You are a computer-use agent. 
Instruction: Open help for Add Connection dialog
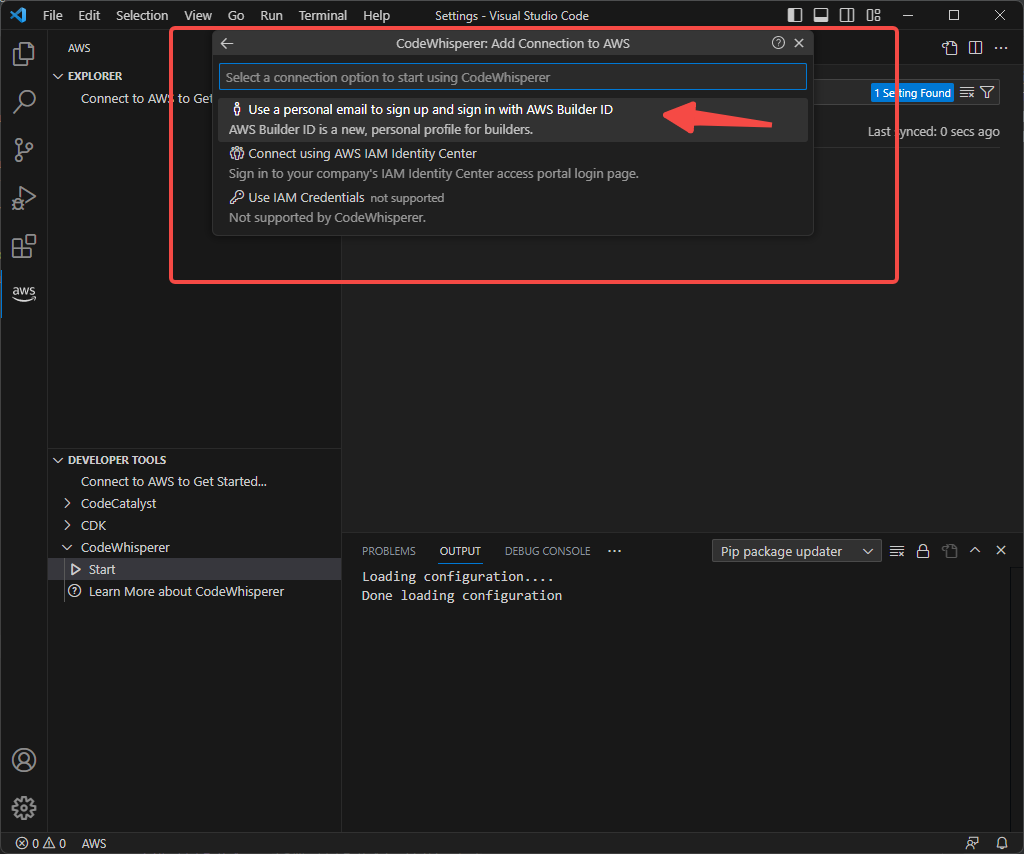[778, 43]
